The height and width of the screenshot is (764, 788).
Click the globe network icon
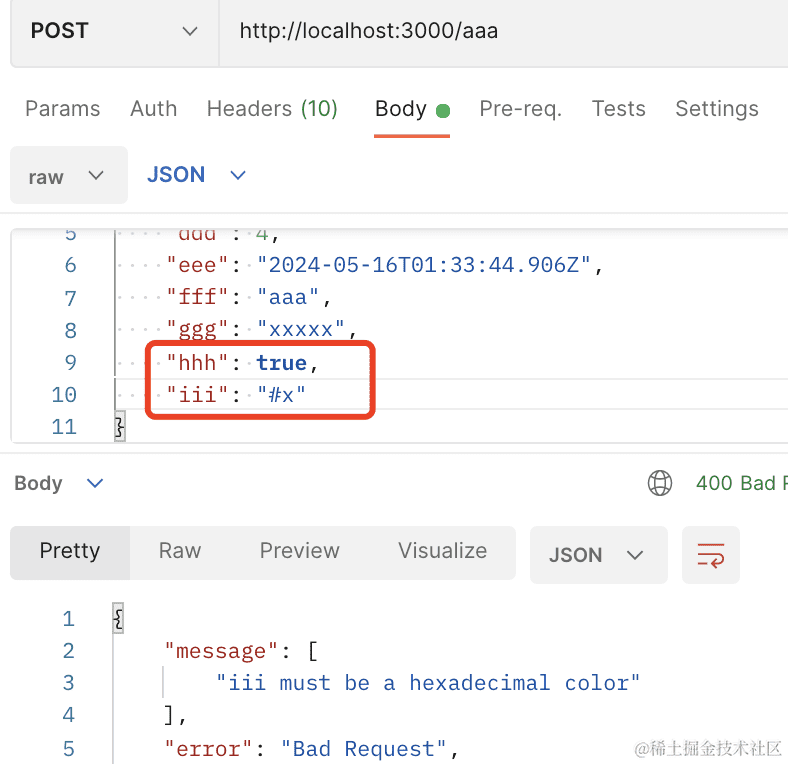(x=660, y=484)
